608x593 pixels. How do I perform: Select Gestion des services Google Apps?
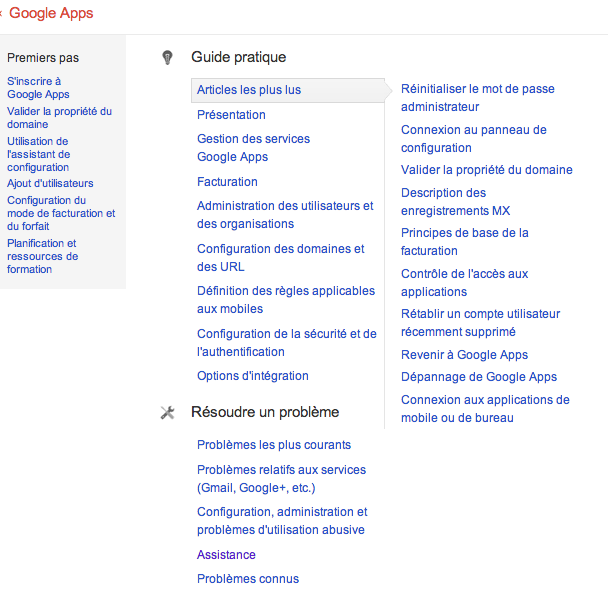click(253, 148)
